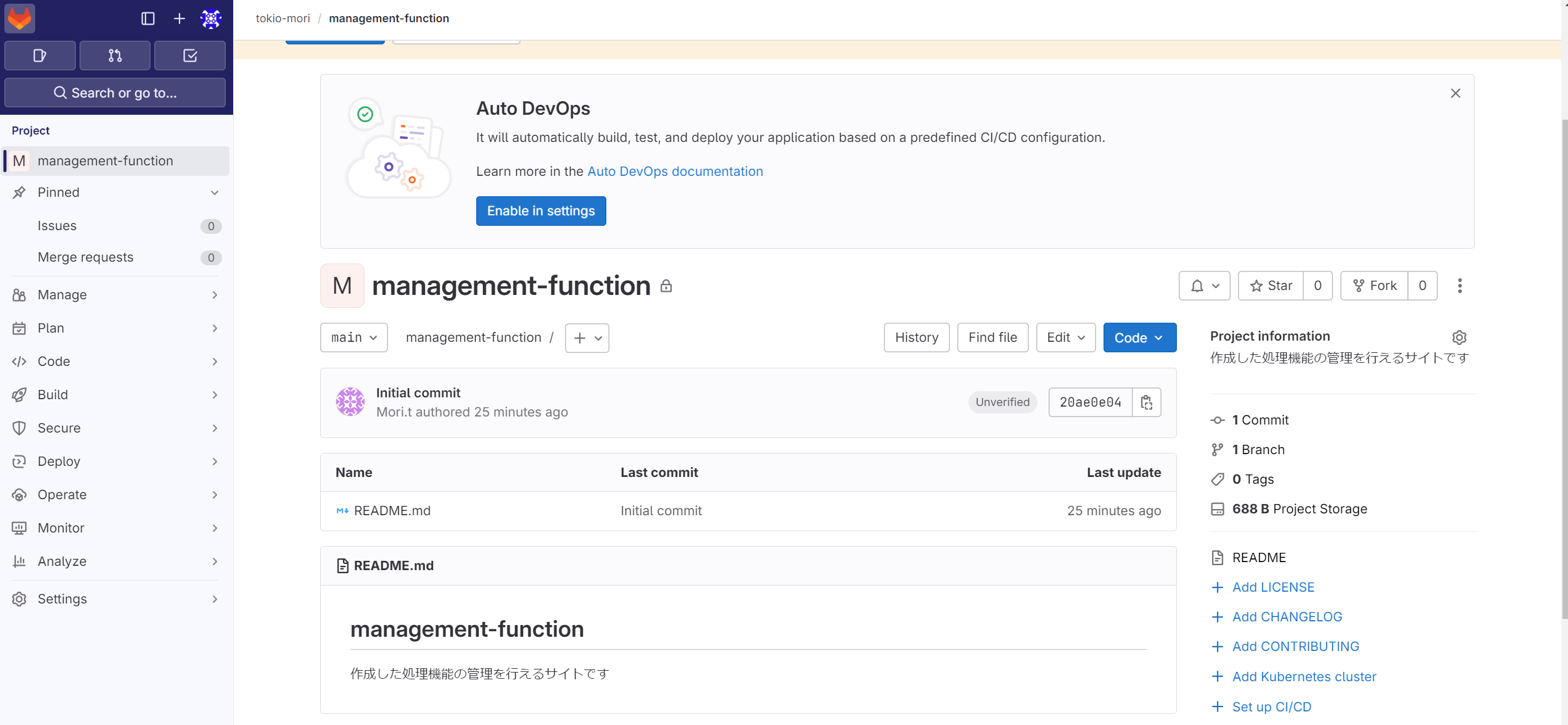Image resolution: width=1568 pixels, height=725 pixels.
Task: Open project information settings gear
Action: (1459, 337)
